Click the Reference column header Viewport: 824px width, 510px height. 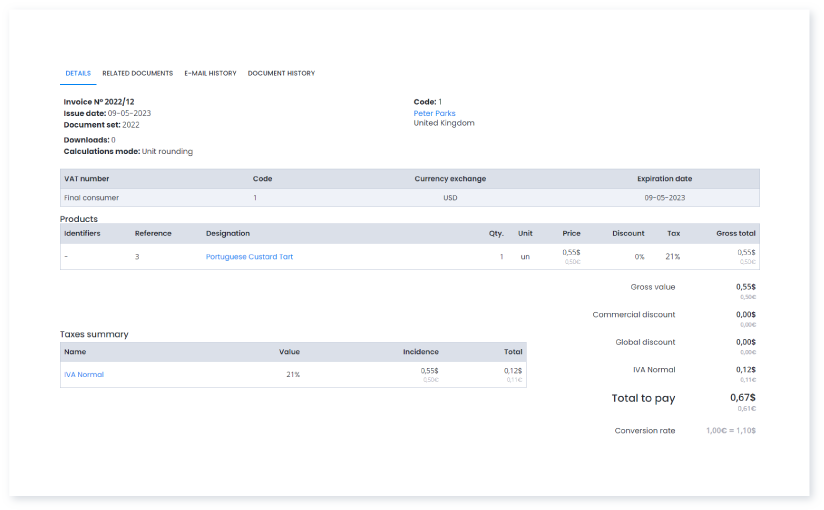[x=153, y=233]
